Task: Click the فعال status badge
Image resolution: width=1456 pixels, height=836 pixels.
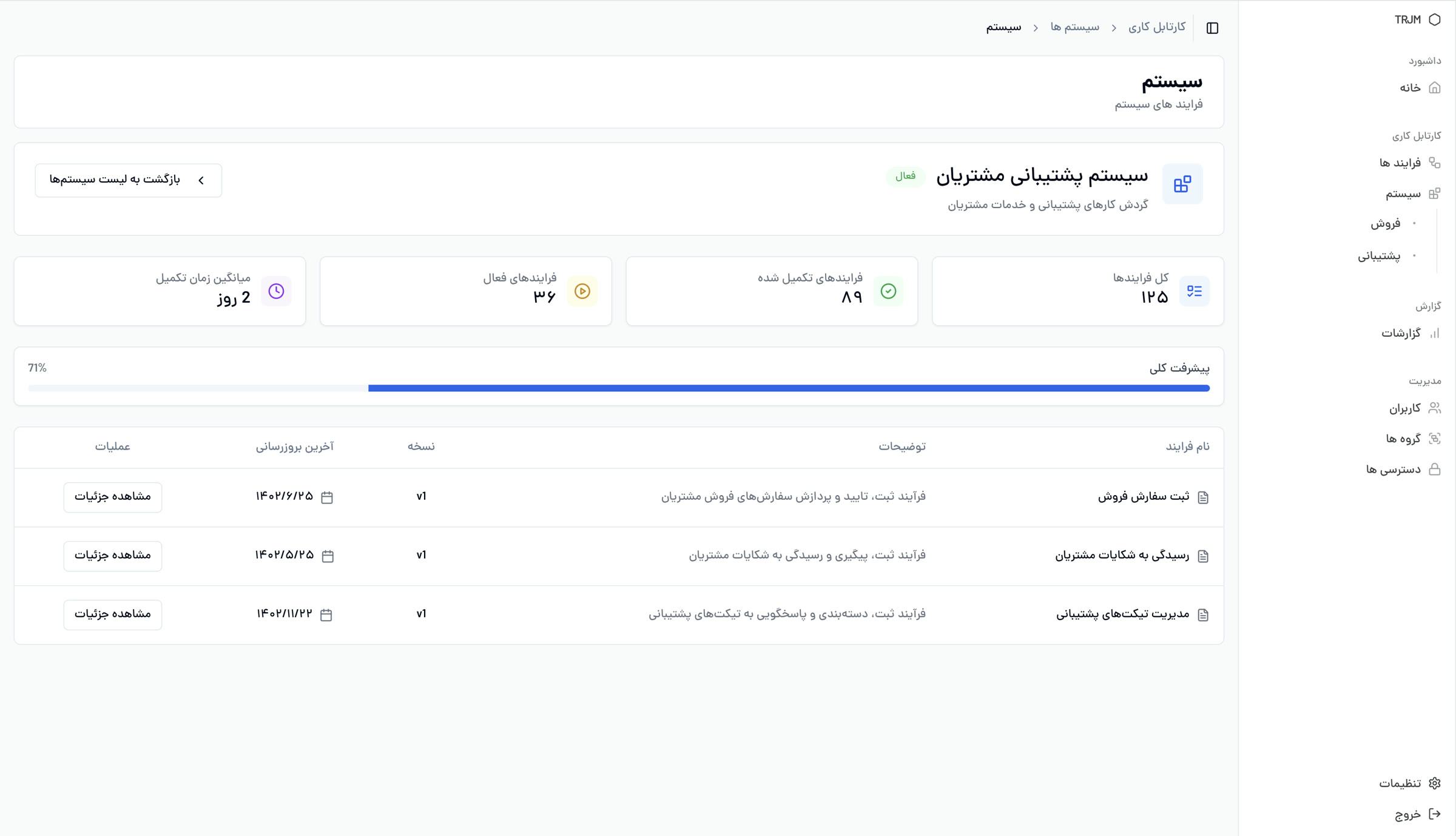Action: (x=905, y=176)
